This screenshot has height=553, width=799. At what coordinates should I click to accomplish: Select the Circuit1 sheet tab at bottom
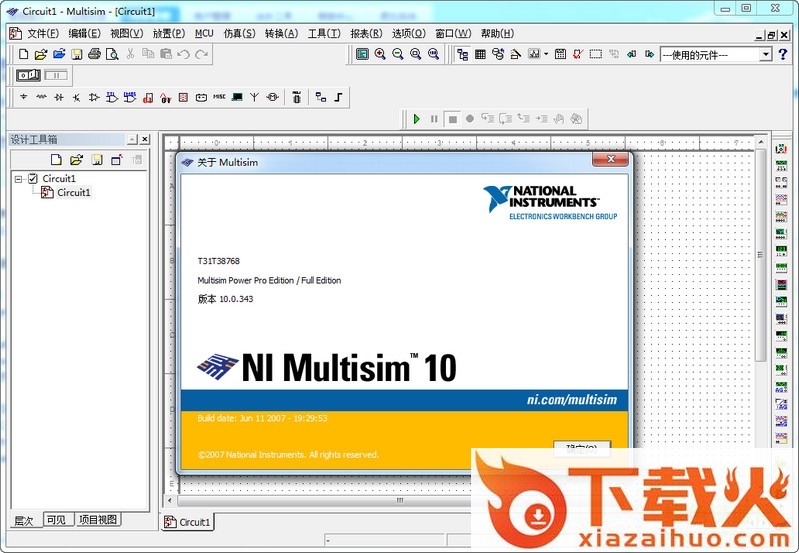188,522
